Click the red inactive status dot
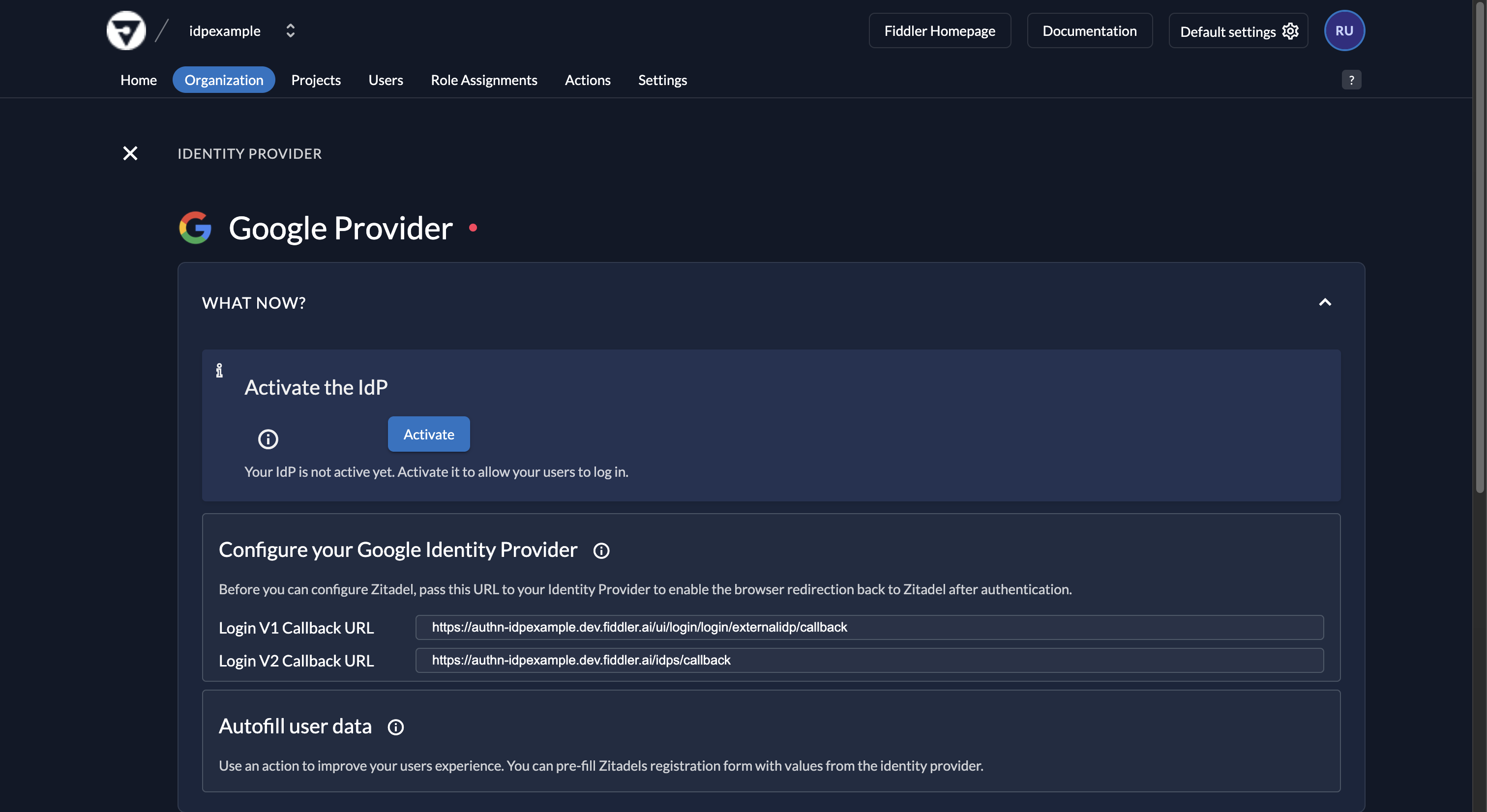The height and width of the screenshot is (812, 1487). click(x=473, y=228)
